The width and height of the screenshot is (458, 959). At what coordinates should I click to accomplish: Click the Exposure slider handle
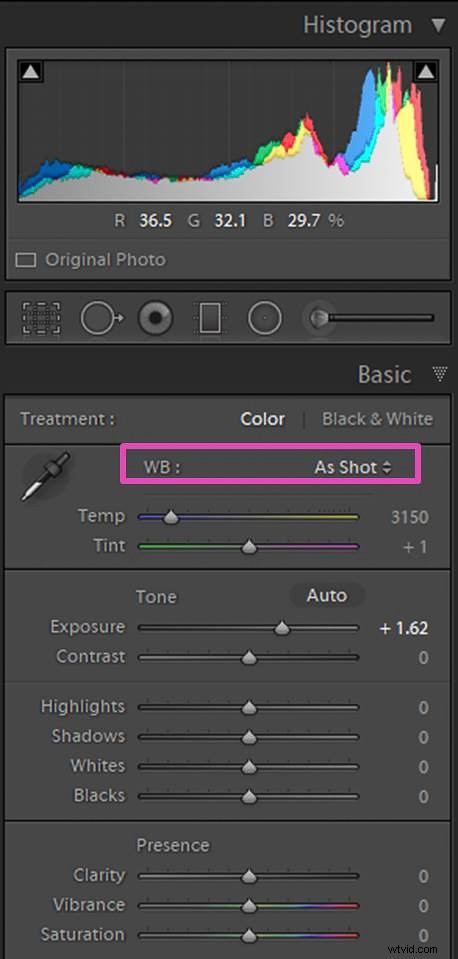pyautogui.click(x=282, y=628)
